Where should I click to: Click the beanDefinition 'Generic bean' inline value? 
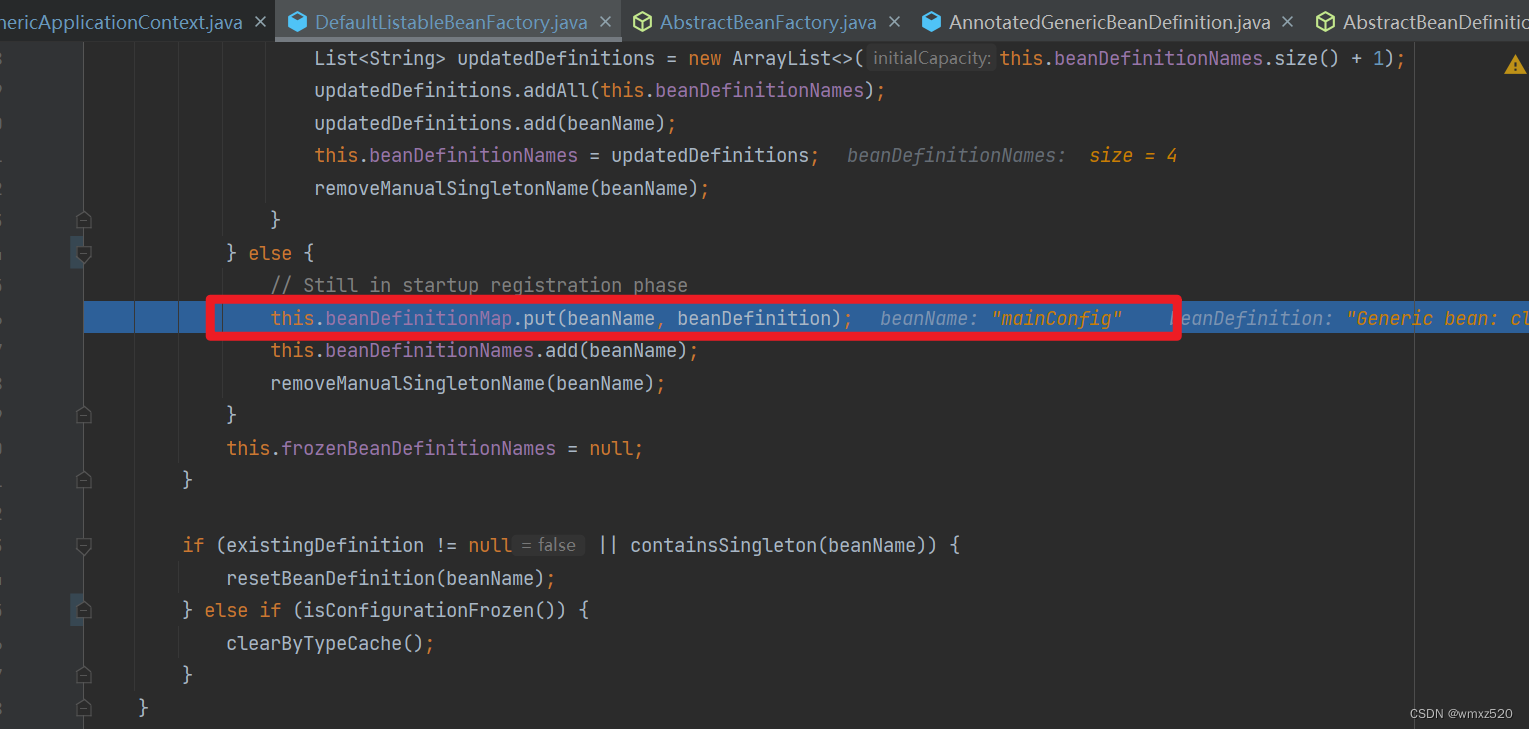(1349, 318)
